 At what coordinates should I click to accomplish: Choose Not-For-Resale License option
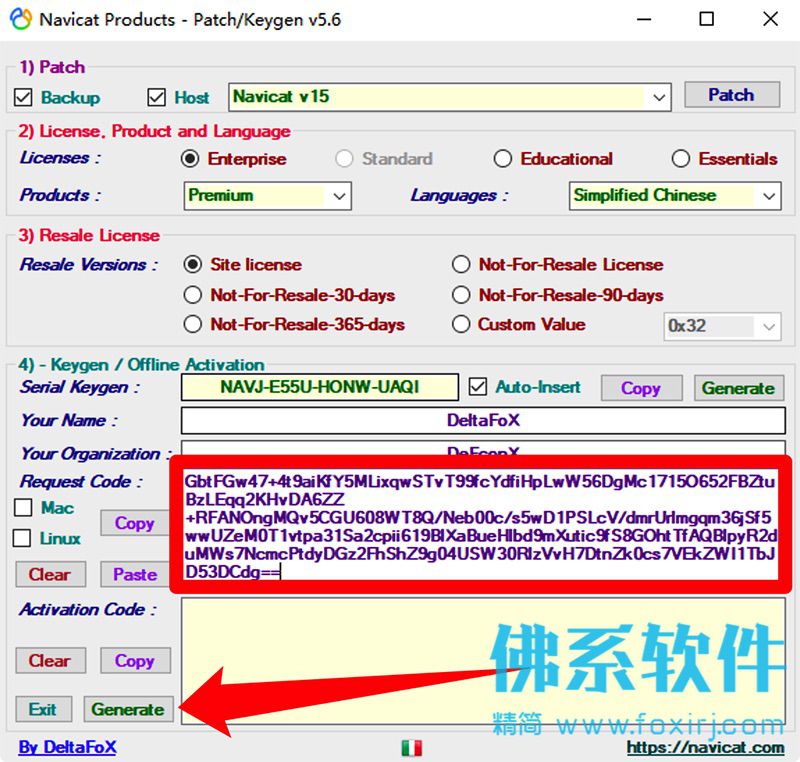tap(461, 264)
